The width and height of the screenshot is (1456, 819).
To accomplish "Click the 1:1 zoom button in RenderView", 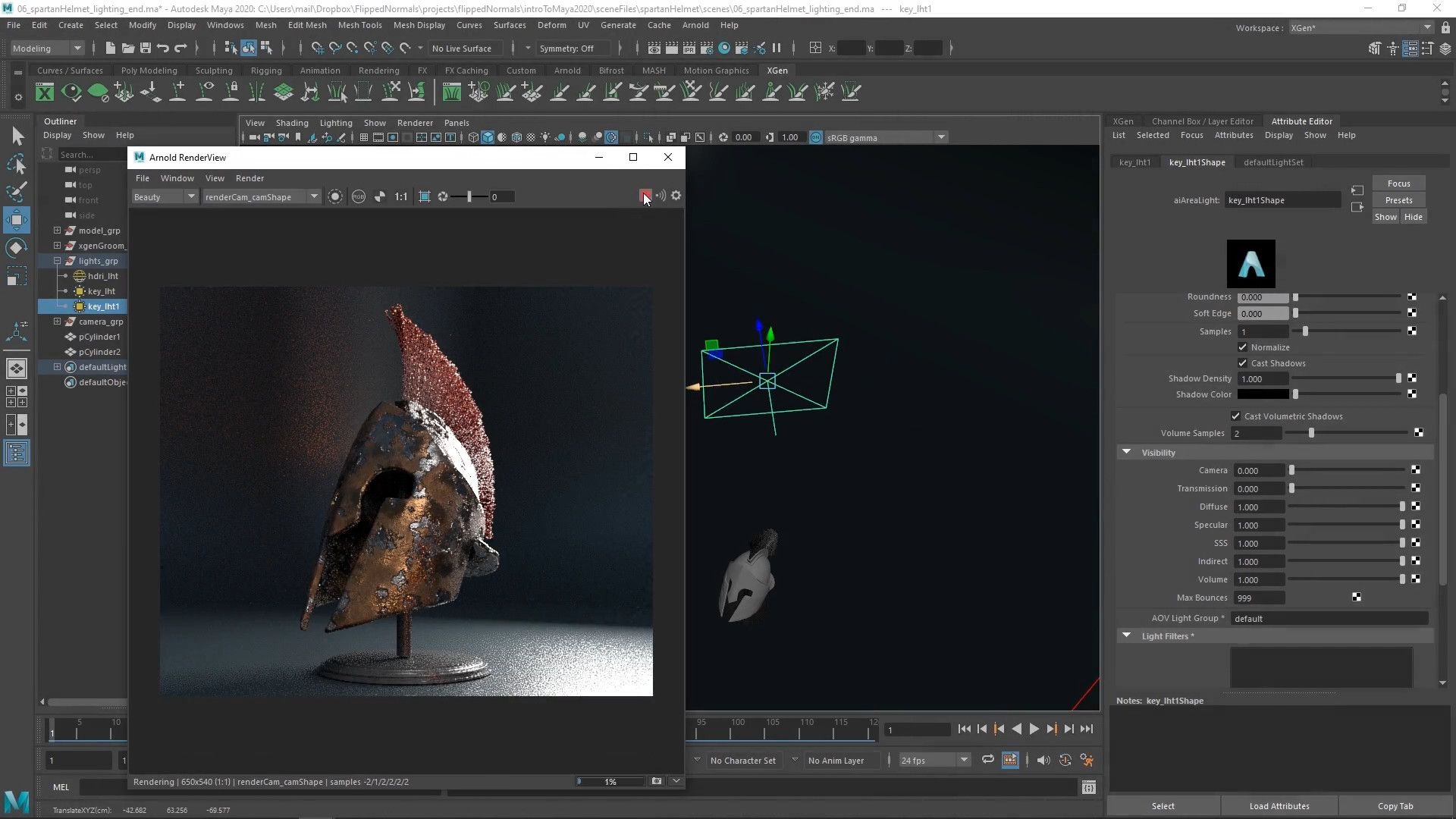I will click(x=401, y=196).
